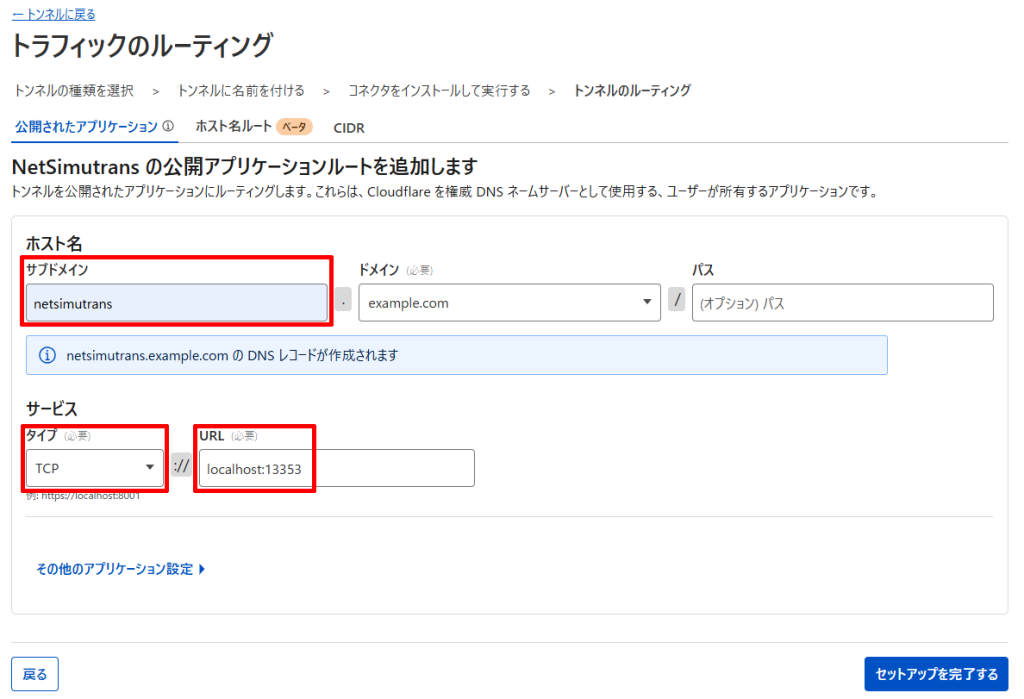Follow the ← トンネルに戻る link
Image resolution: width=1024 pixels, height=699 pixels.
click(x=54, y=15)
